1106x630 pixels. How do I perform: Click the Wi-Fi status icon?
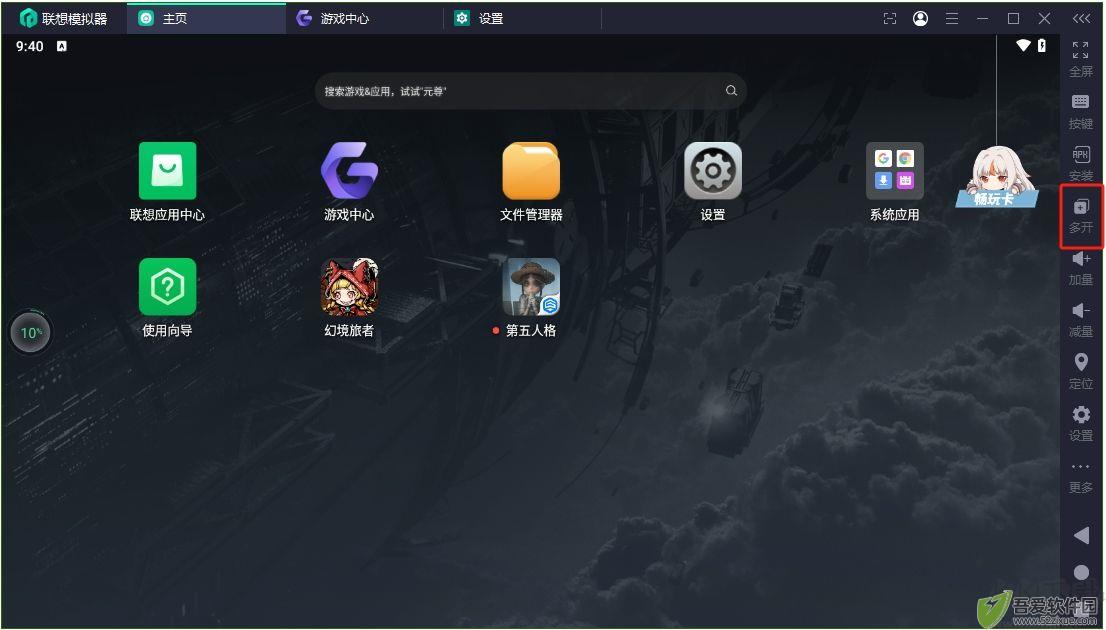pos(1023,46)
